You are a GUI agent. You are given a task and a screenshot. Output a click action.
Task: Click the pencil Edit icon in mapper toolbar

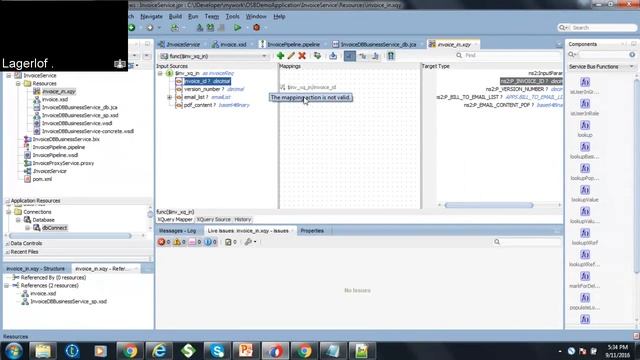pyautogui.click(x=291, y=56)
